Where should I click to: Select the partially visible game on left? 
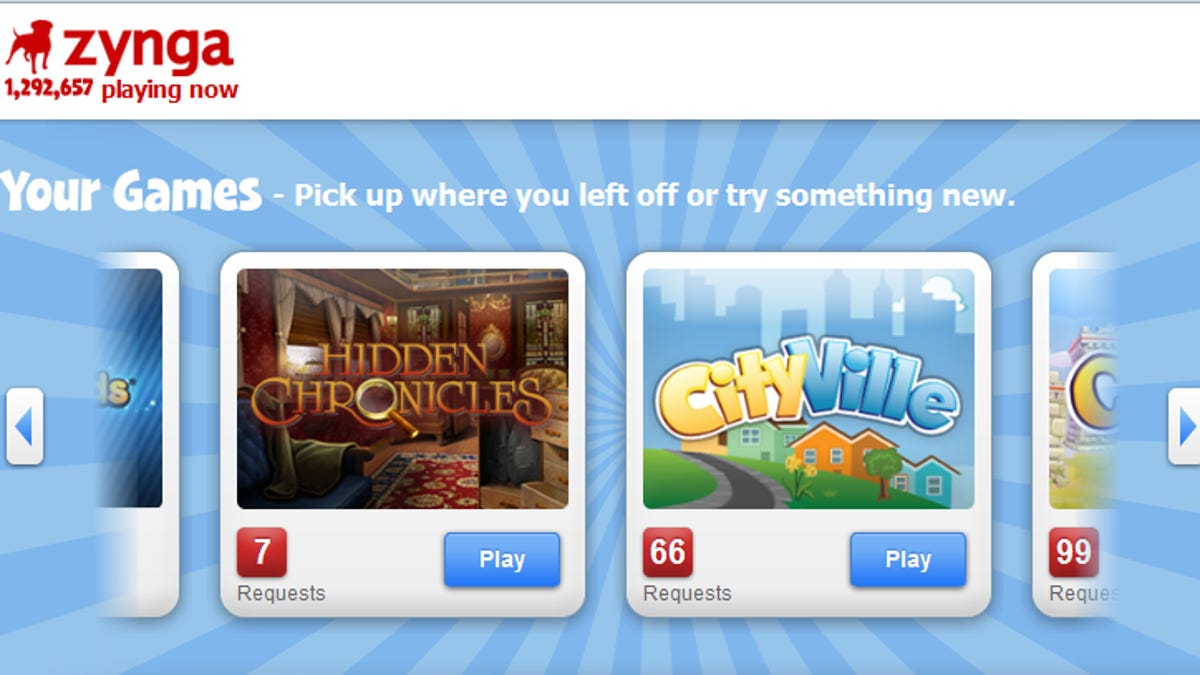(130, 389)
